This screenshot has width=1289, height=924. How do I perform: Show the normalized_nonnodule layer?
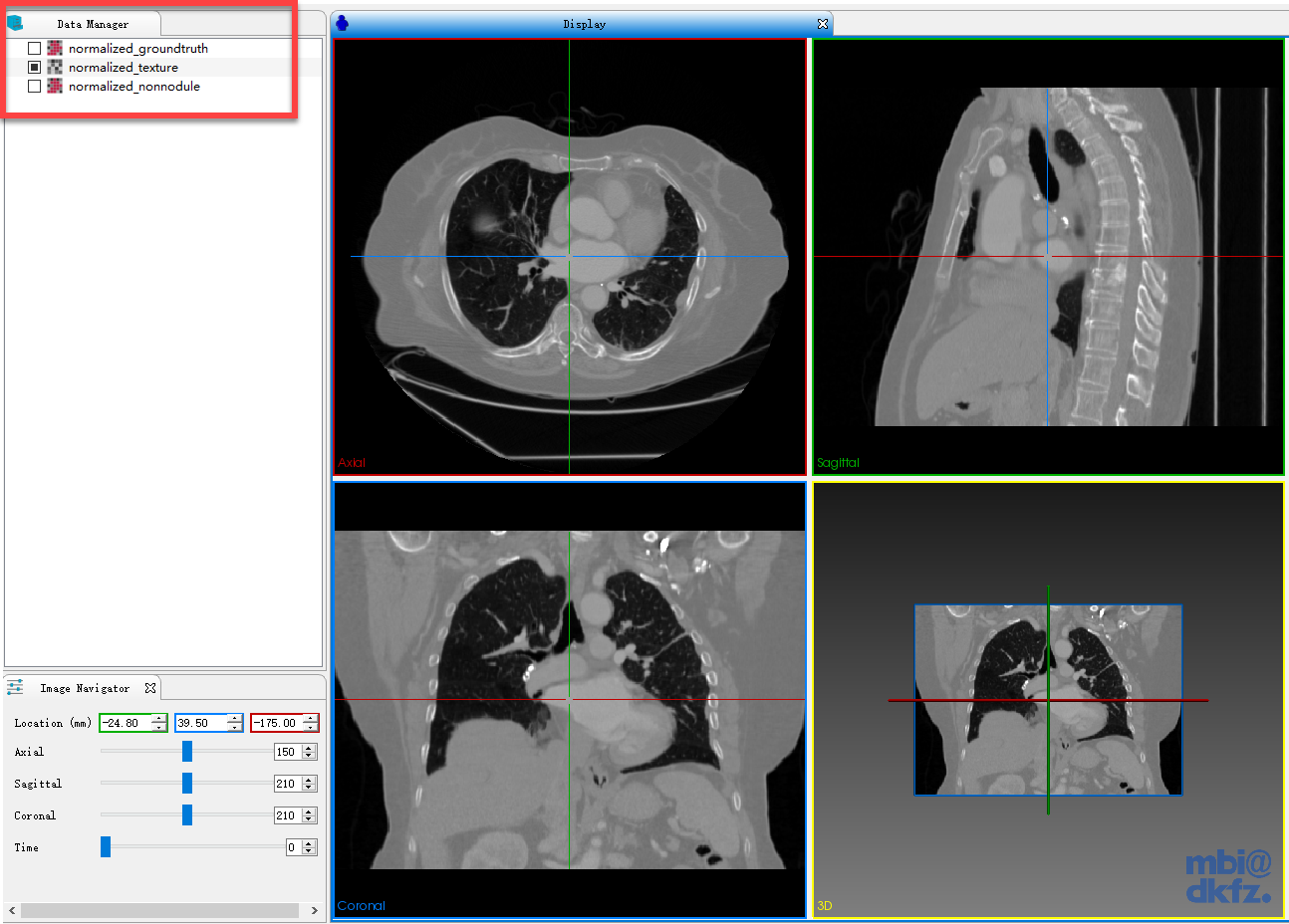click(x=35, y=86)
